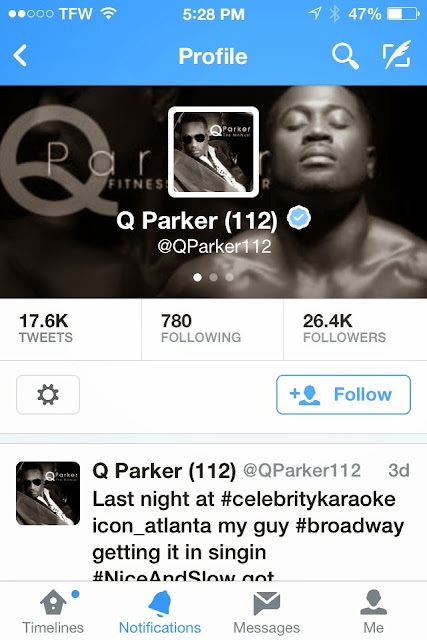Open Timelines home tab
Image resolution: width=427 pixels, height=640 pixels.
coord(53,611)
